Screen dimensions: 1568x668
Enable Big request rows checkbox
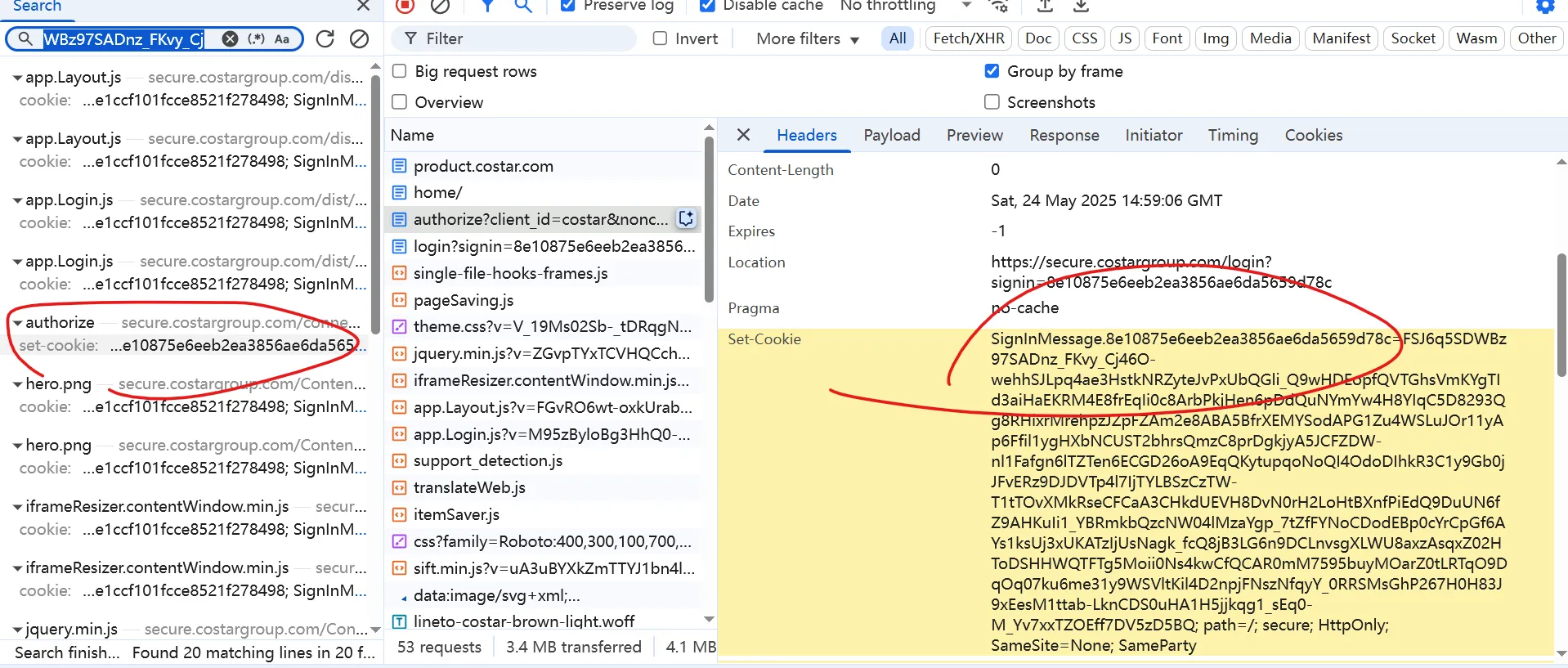pyautogui.click(x=400, y=71)
